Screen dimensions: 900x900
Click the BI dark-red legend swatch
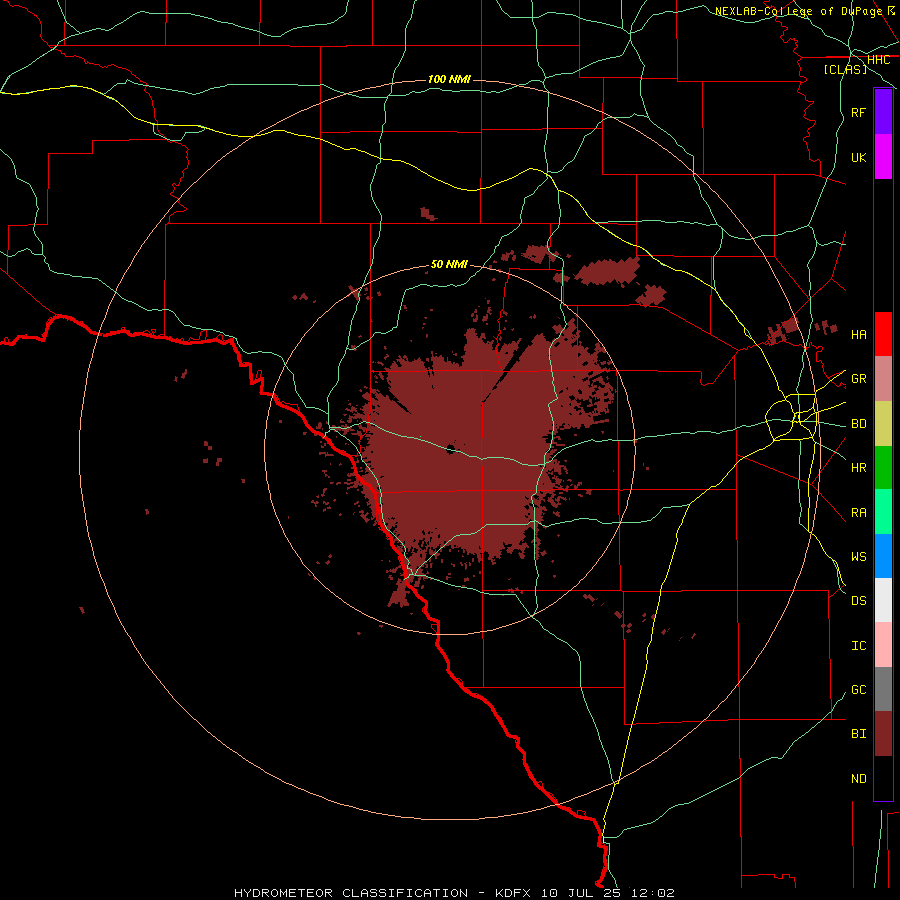click(883, 734)
